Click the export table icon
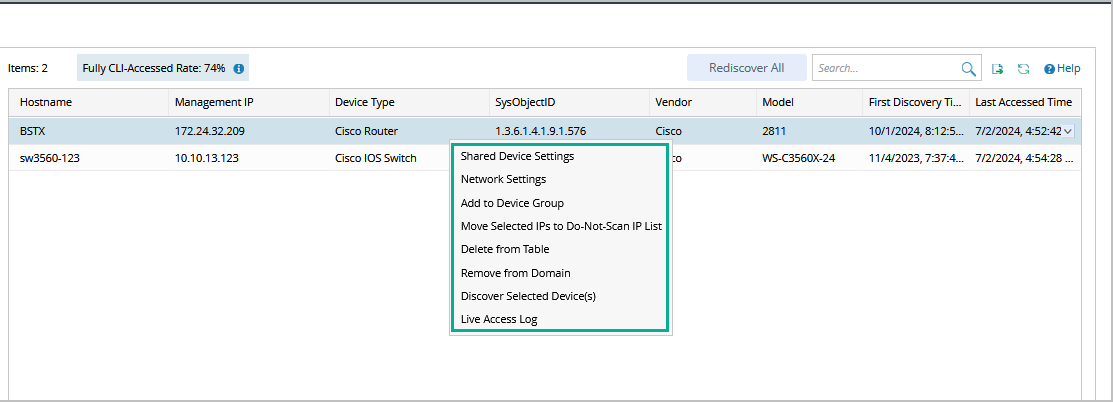1113x402 pixels. click(998, 69)
